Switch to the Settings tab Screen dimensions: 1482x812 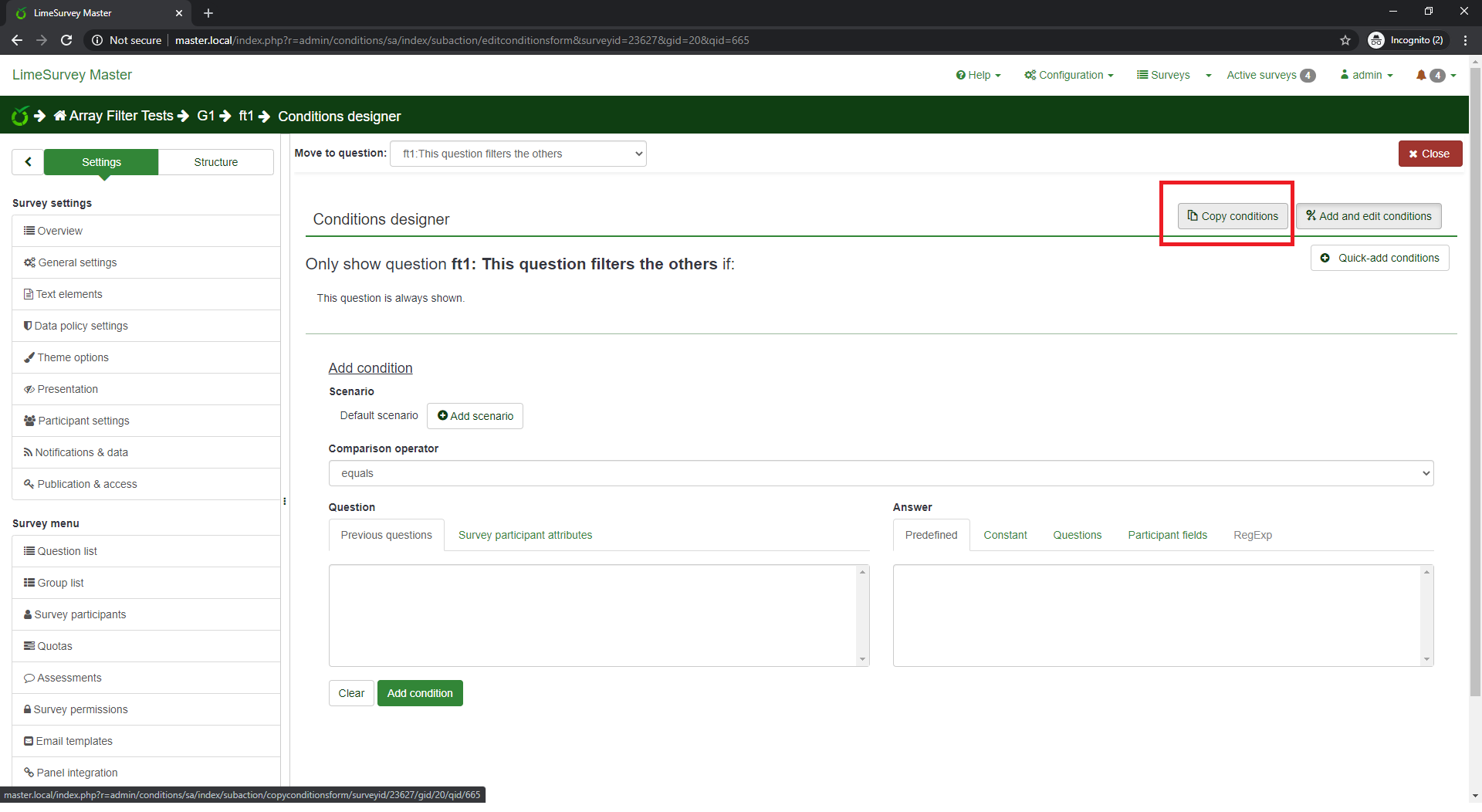coord(101,162)
